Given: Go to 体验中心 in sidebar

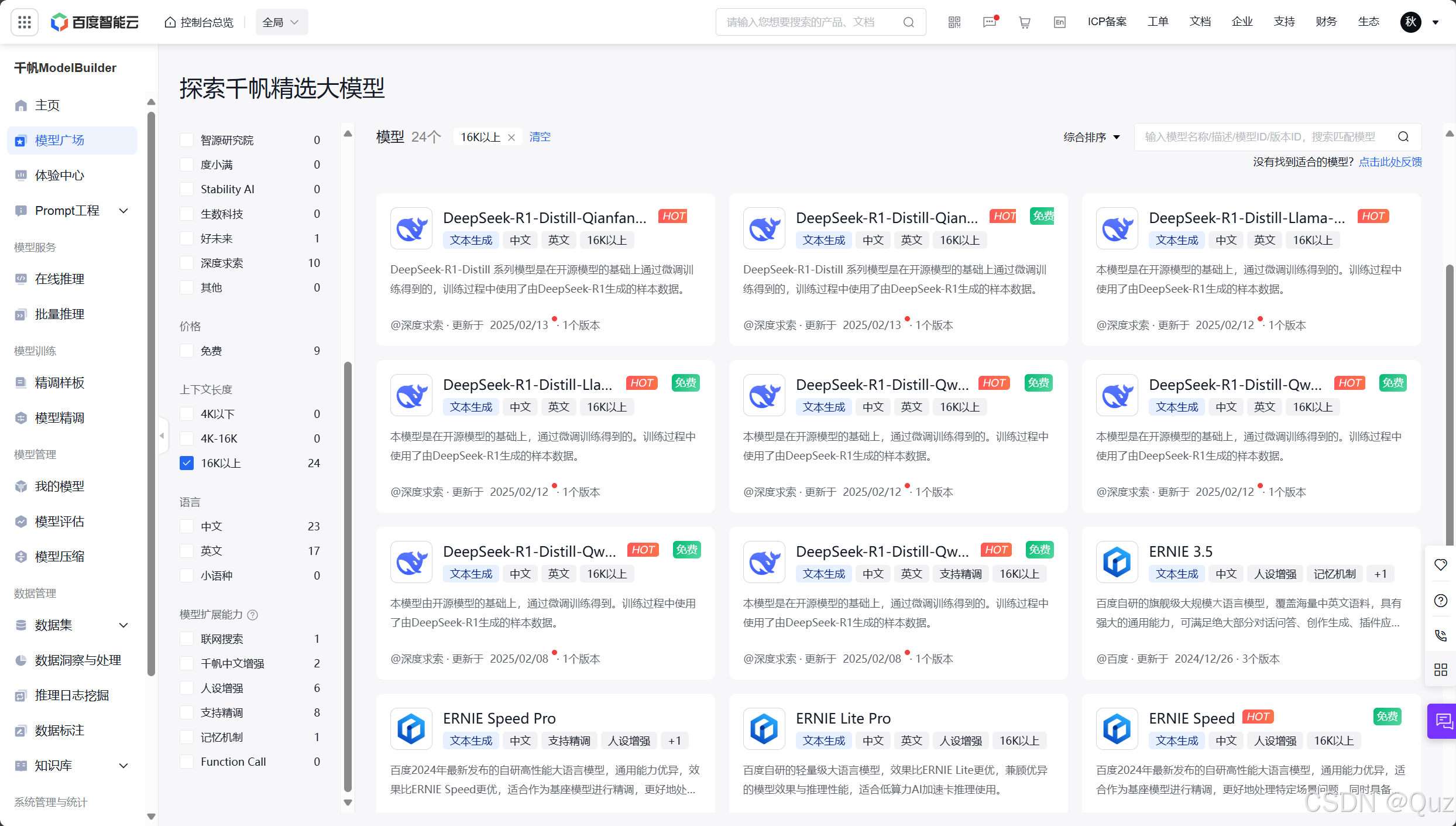Looking at the screenshot, I should click(60, 176).
